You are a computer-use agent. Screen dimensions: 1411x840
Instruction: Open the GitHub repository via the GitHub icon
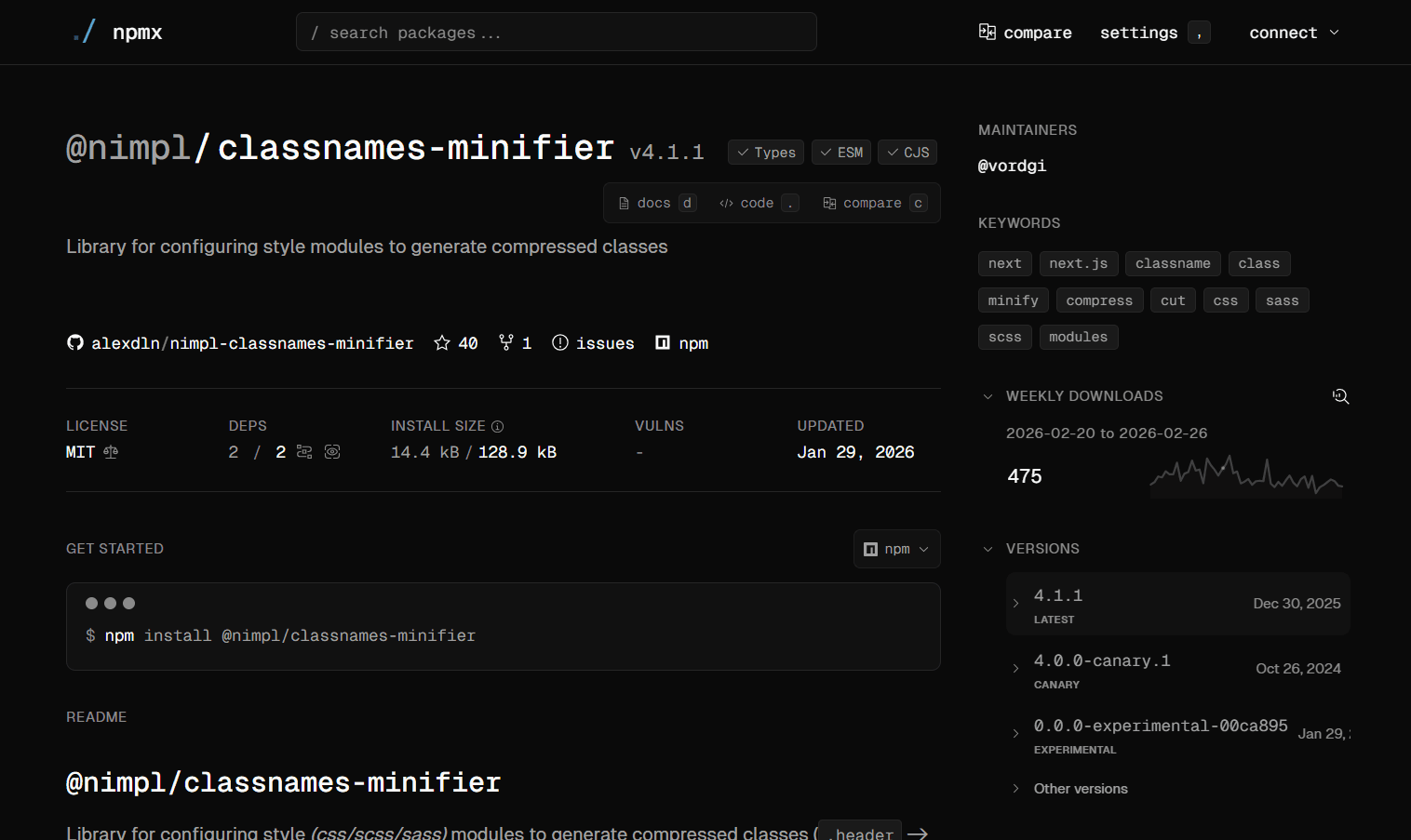pos(74,342)
